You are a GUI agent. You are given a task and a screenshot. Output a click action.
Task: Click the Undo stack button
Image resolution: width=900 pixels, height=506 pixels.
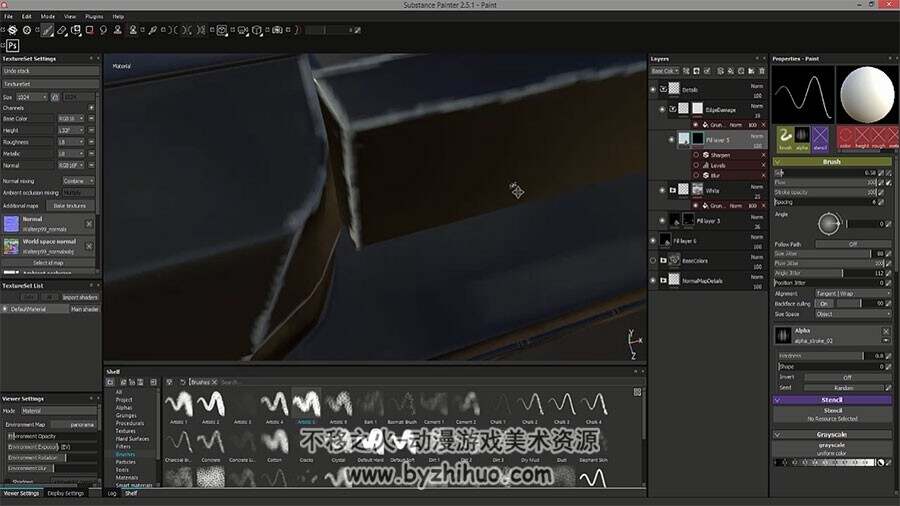click(50, 71)
